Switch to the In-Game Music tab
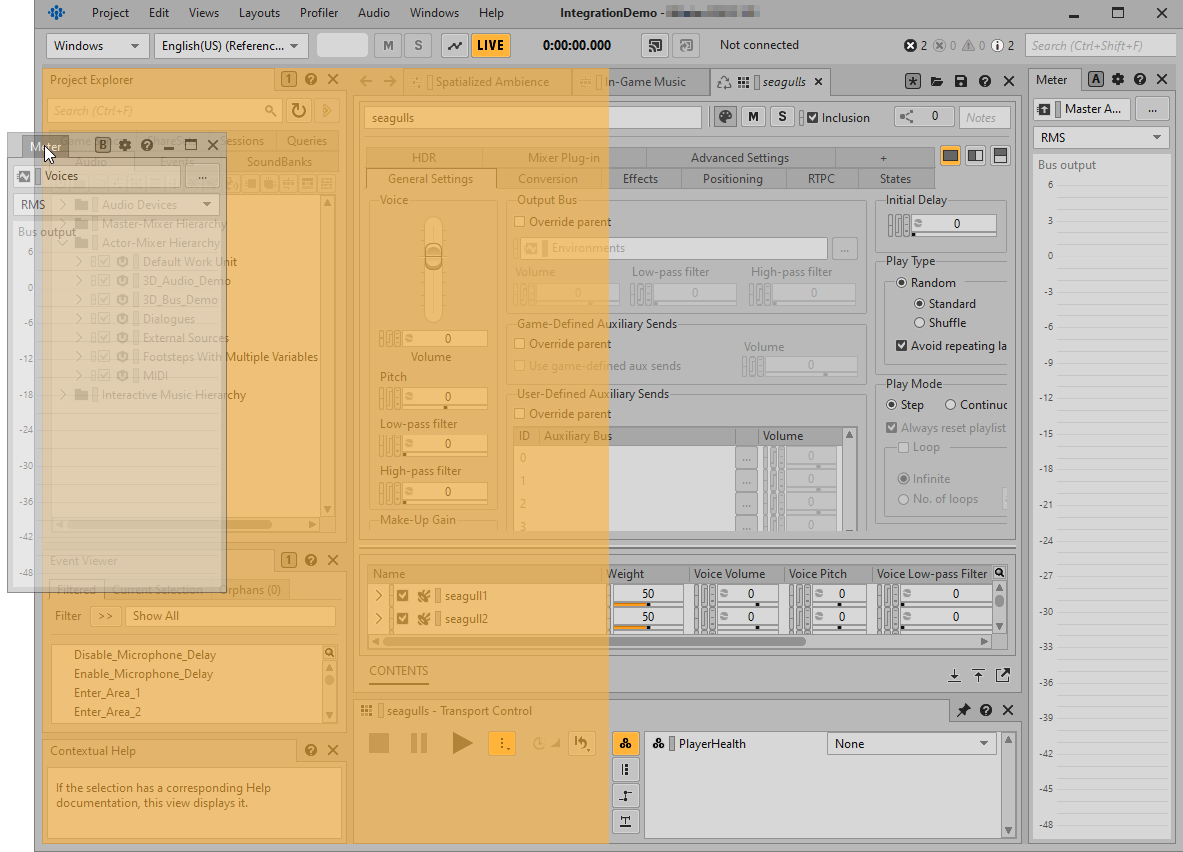The height and width of the screenshot is (852, 1183). coord(641,82)
